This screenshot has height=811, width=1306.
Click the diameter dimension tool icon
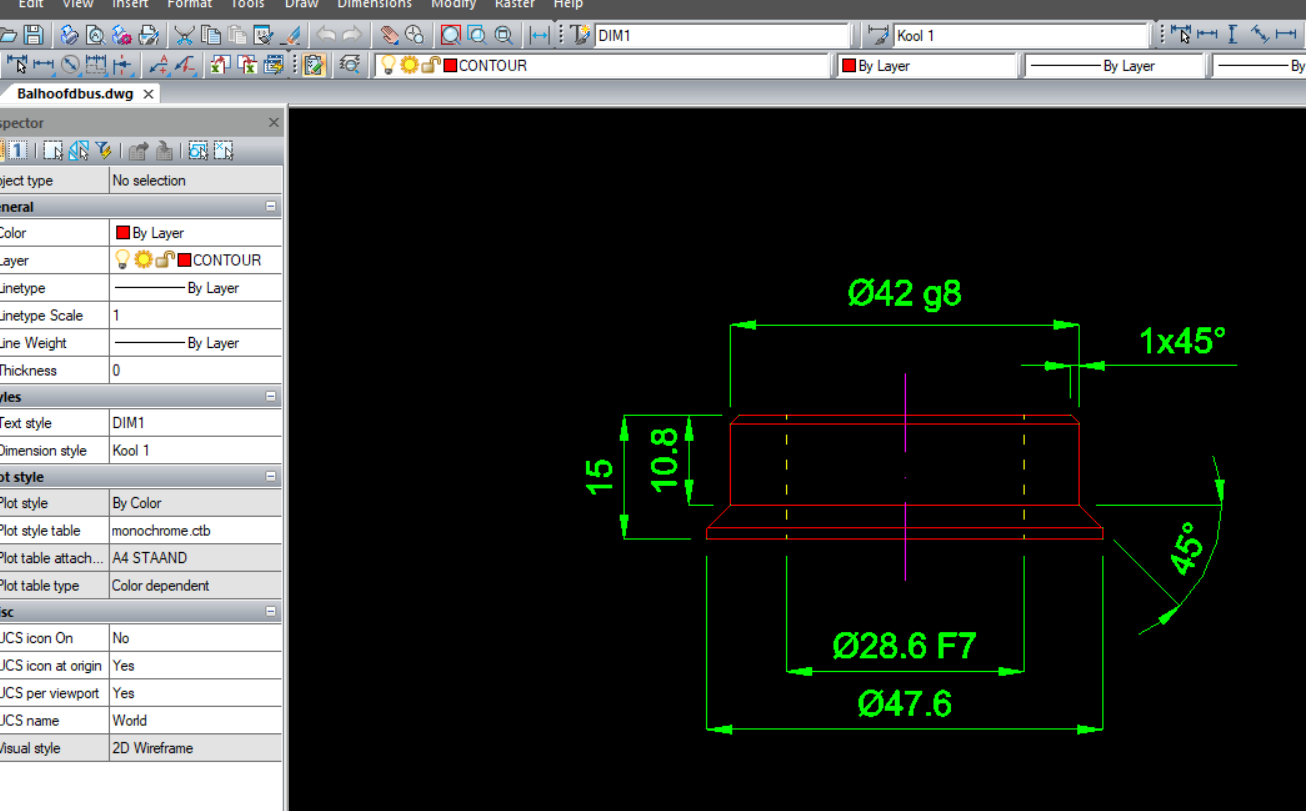70,65
